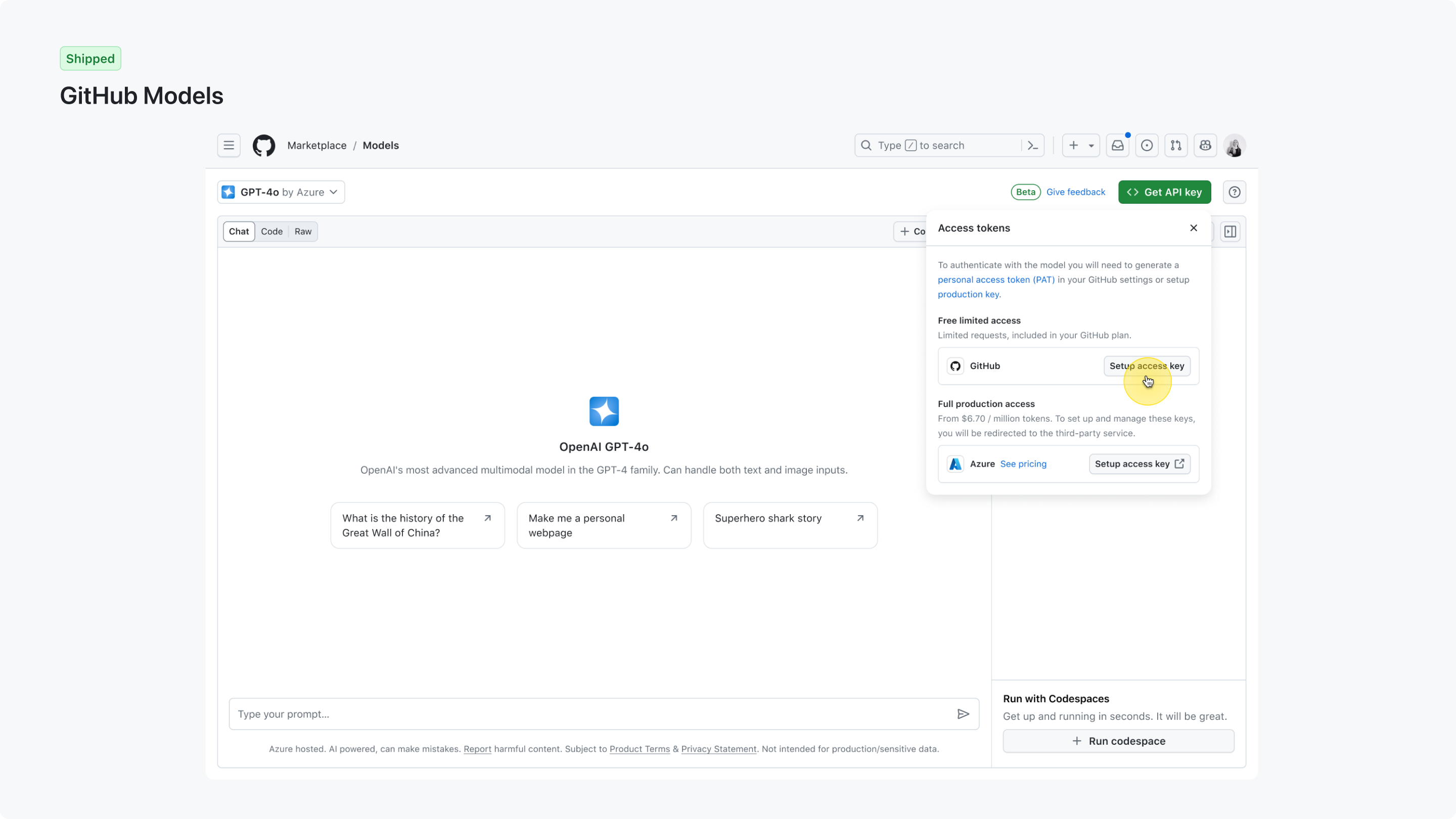Open the personal access token (PAT) link
Screen dimensions: 1456x819
[995, 279]
